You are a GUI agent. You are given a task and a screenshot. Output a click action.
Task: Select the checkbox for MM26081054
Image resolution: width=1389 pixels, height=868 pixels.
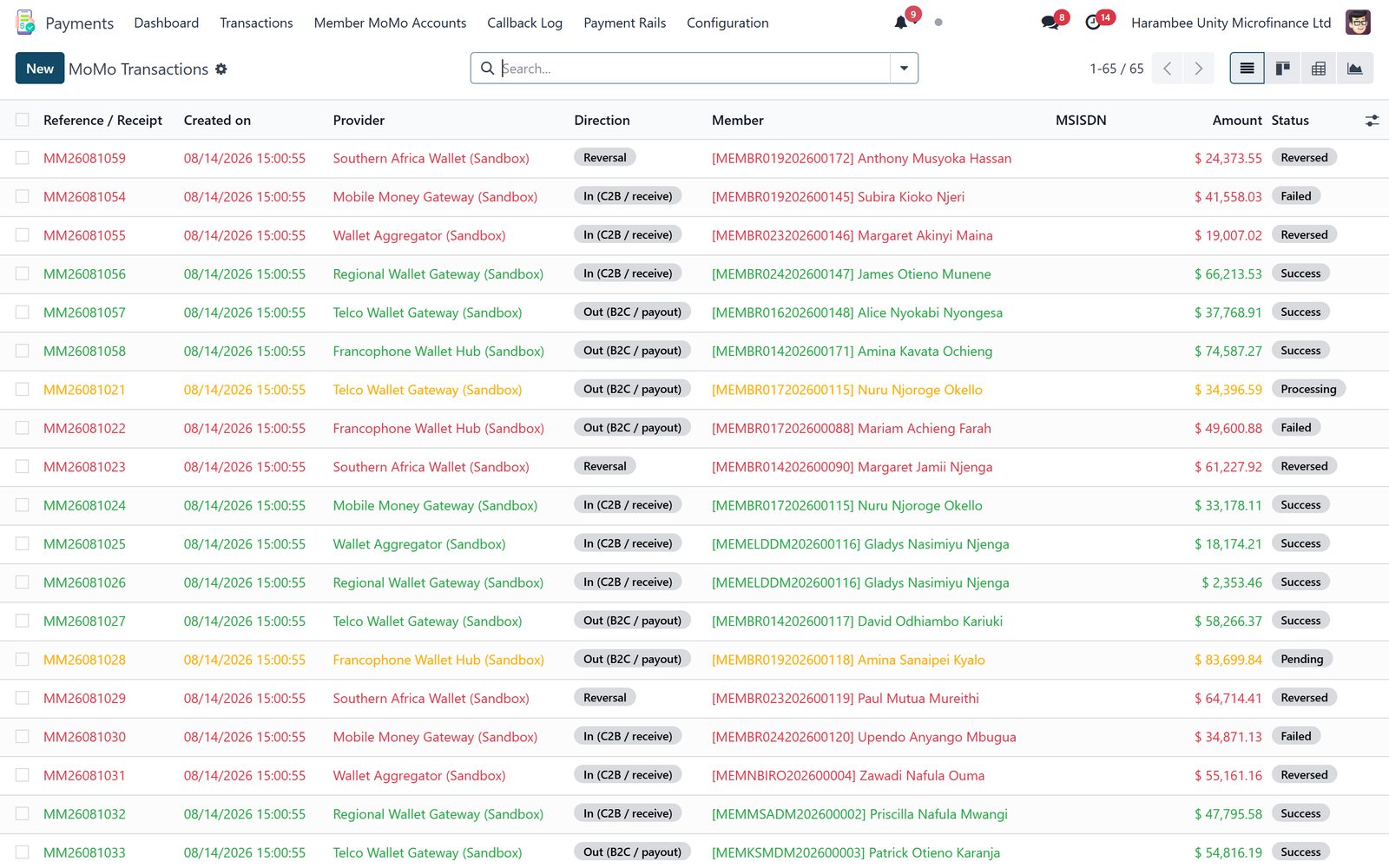pos(23,197)
